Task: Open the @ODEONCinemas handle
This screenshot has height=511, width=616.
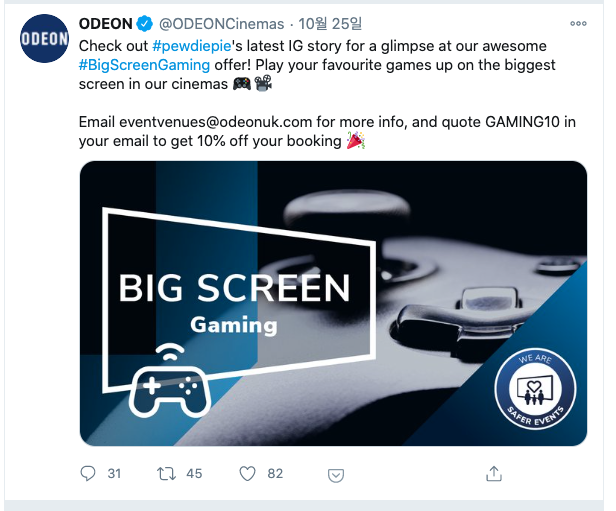Action: coord(222,24)
